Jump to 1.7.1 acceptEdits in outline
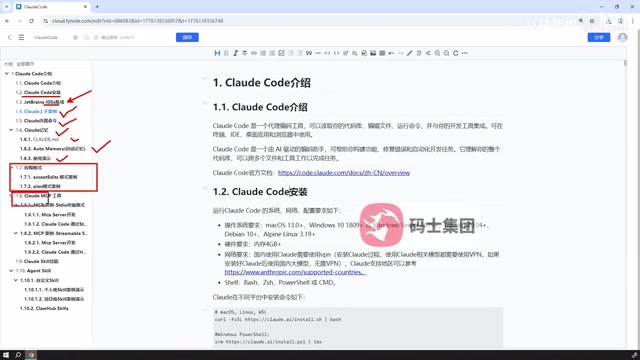The width and height of the screenshot is (640, 360). [48, 177]
